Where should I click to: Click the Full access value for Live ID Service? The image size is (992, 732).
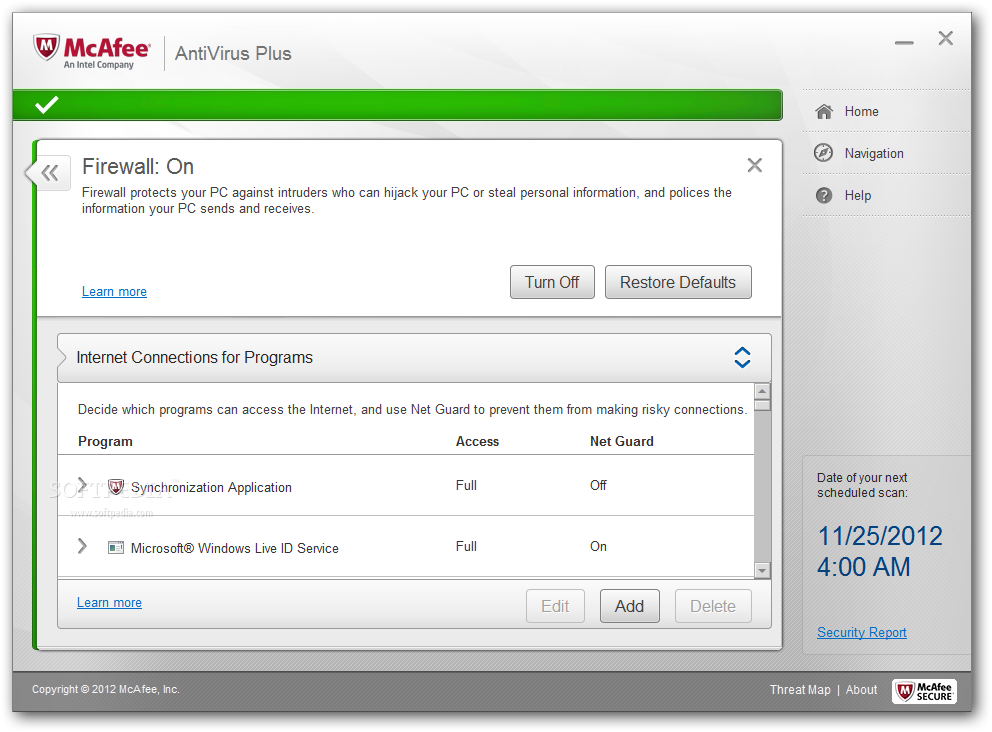coord(466,546)
